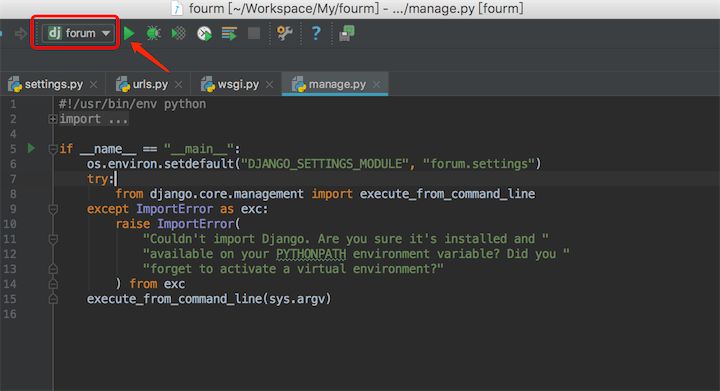Open help with the question mark icon
This screenshot has height=391, width=720.
pos(316,33)
